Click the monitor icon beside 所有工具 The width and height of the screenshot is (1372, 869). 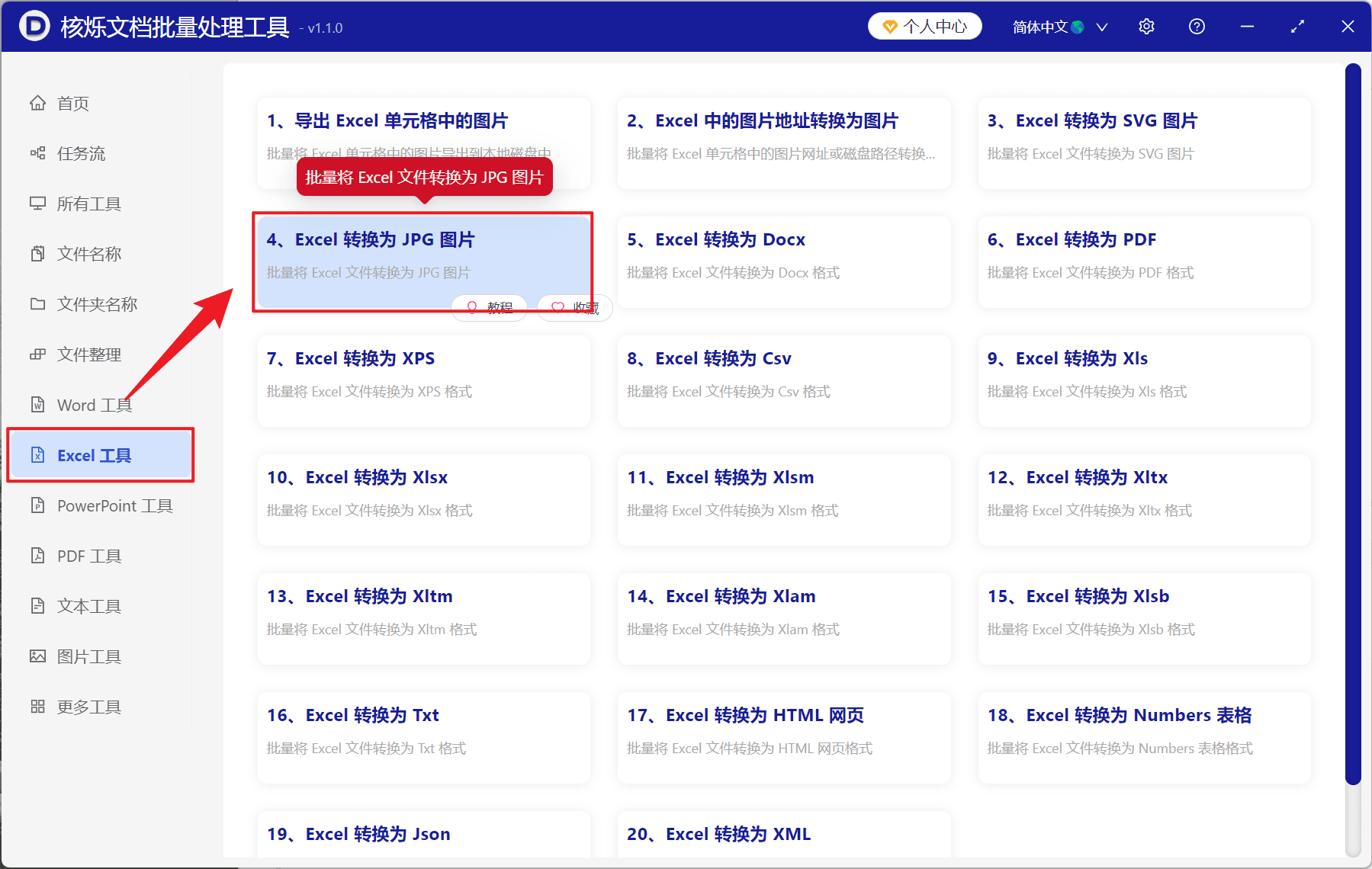tap(37, 204)
